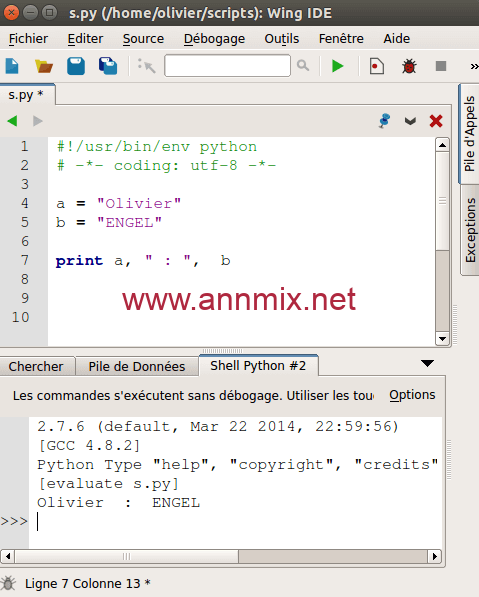Click the breakpoint page icon with red dot
Screen dimensions: 479x597
[x=377, y=66]
